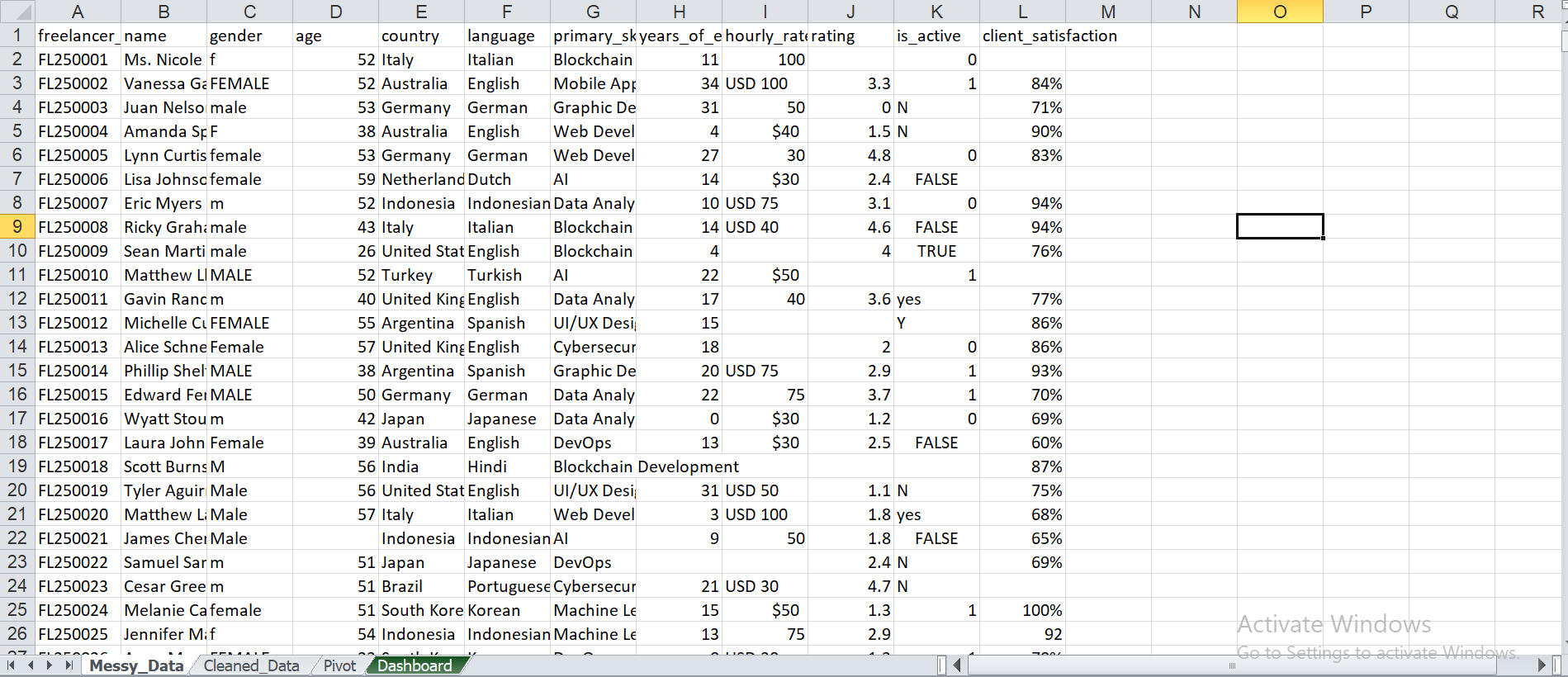Switch to the Cleaned_Data sheet tab
This screenshot has height=677, width=1568.
tap(251, 665)
